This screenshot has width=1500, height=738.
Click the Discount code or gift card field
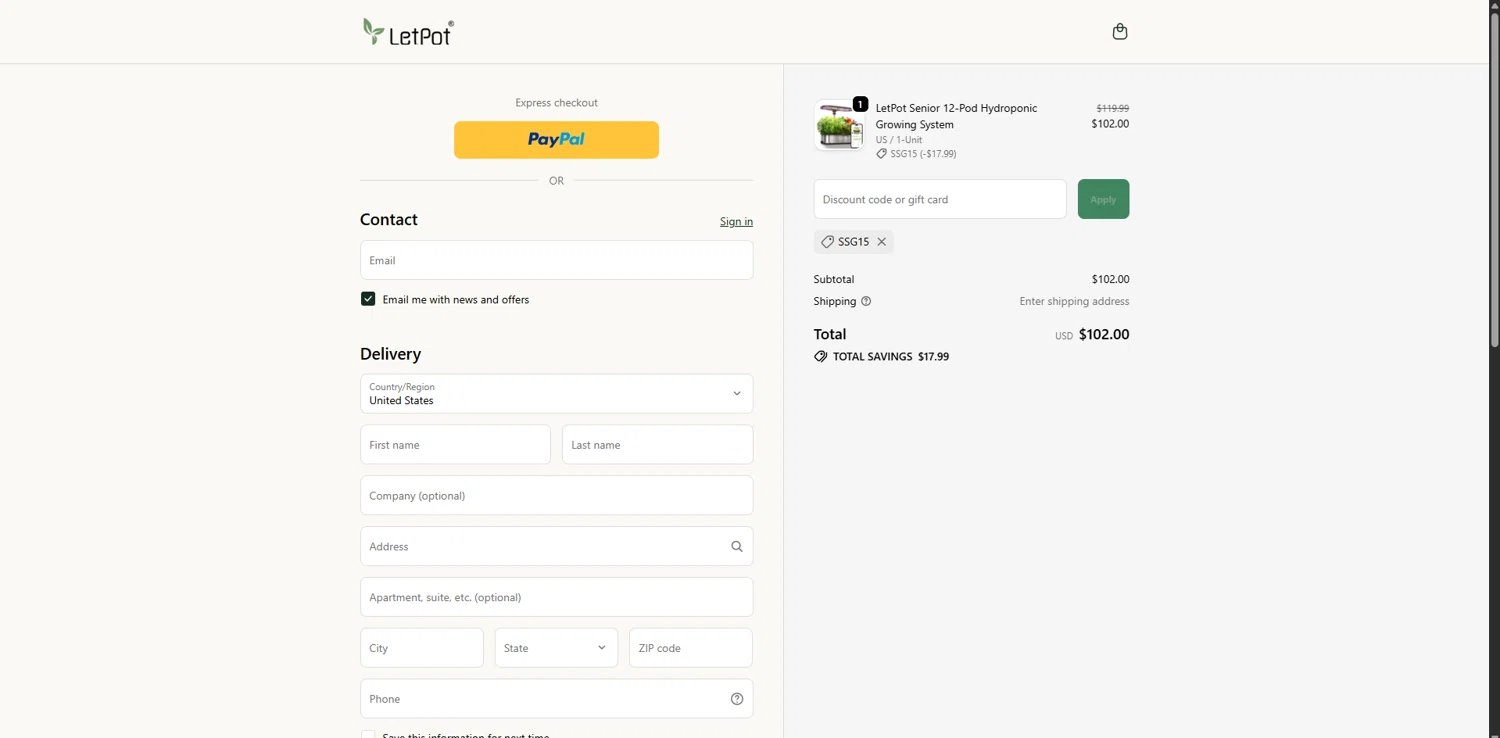(940, 199)
